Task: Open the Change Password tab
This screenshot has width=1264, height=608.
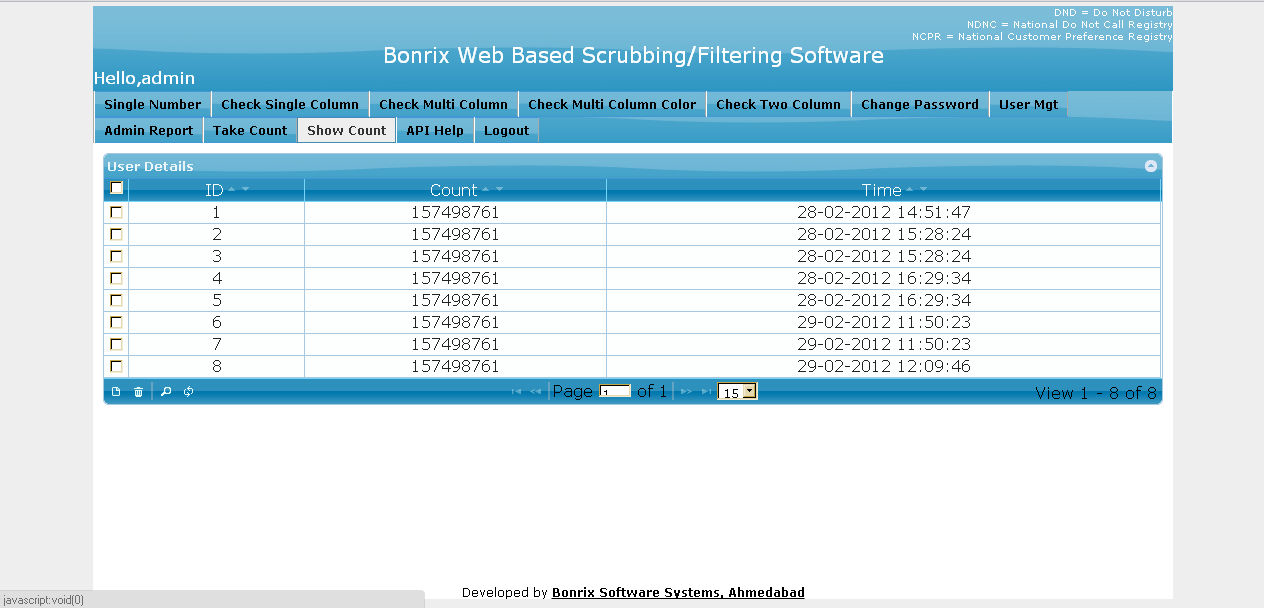Action: [x=920, y=104]
